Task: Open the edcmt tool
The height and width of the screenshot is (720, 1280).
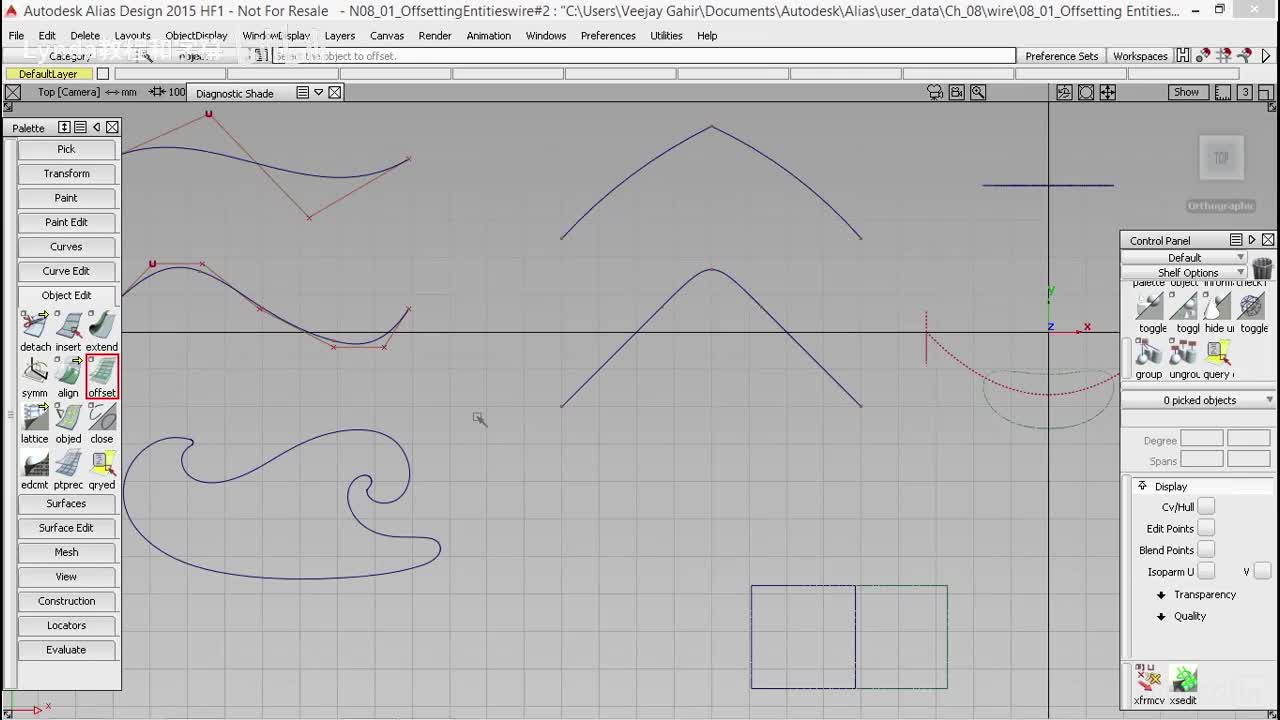Action: click(35, 463)
